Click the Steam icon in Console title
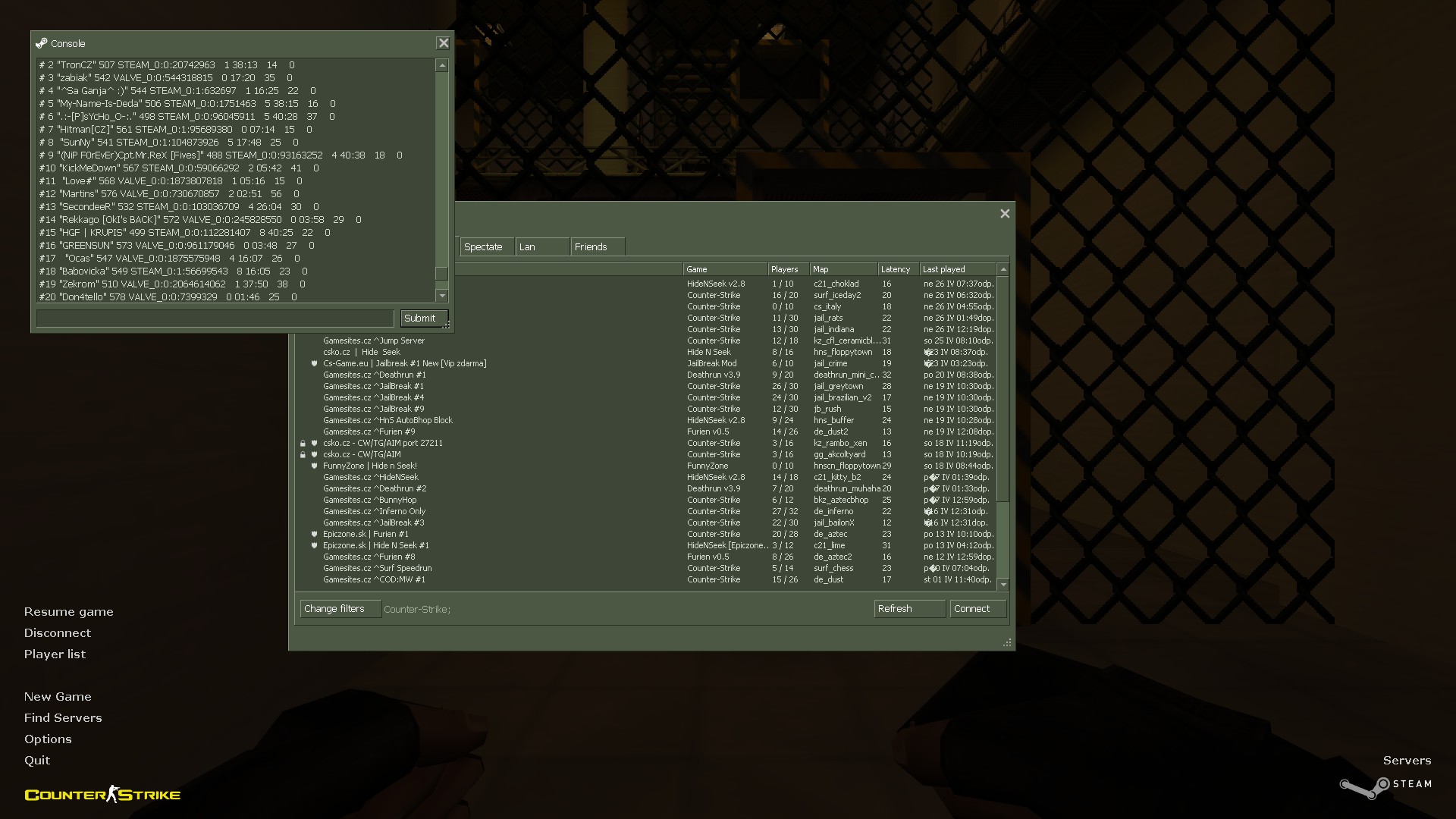The image size is (1456, 819). pyautogui.click(x=42, y=43)
